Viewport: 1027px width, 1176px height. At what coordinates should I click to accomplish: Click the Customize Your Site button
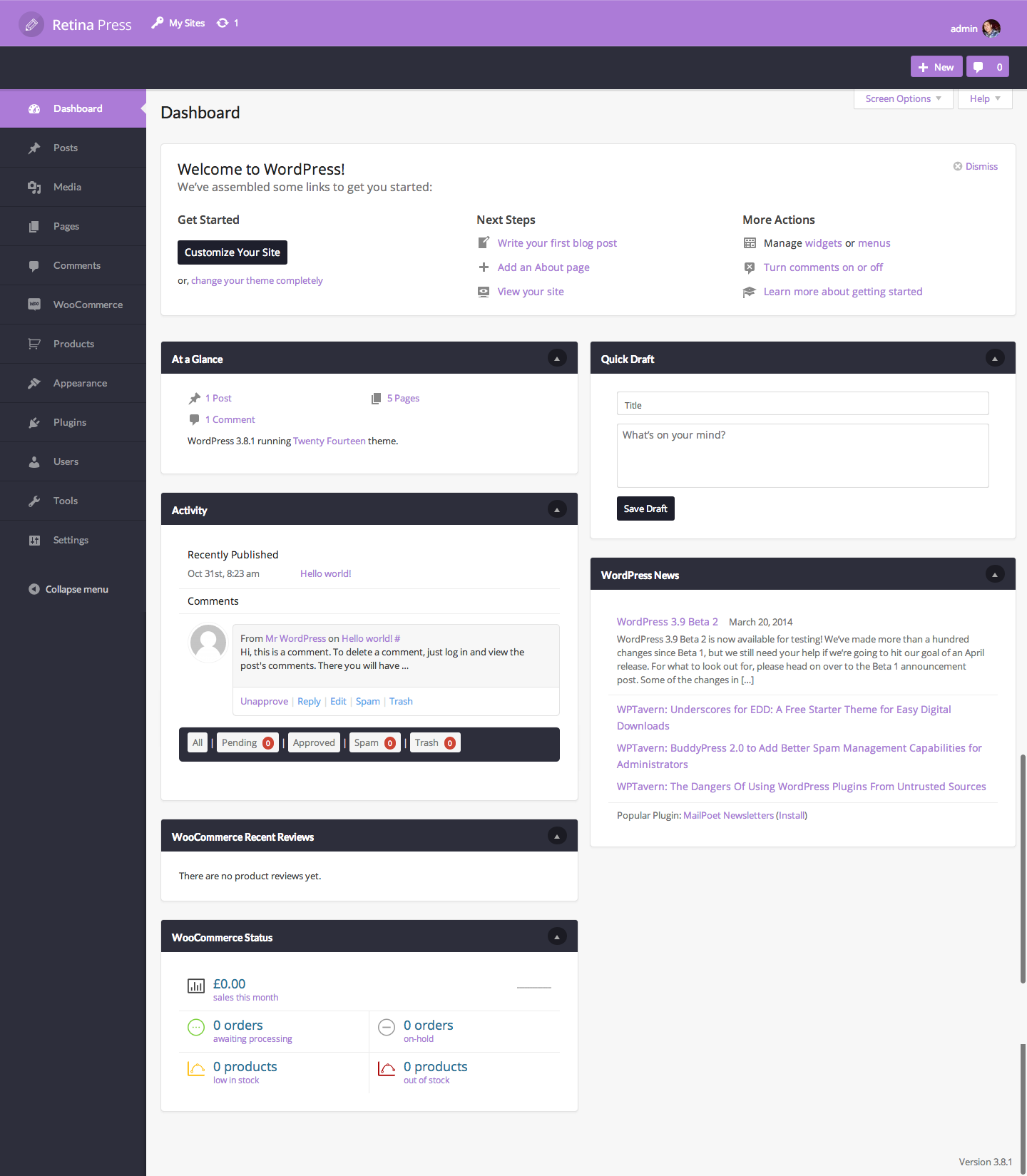click(233, 252)
